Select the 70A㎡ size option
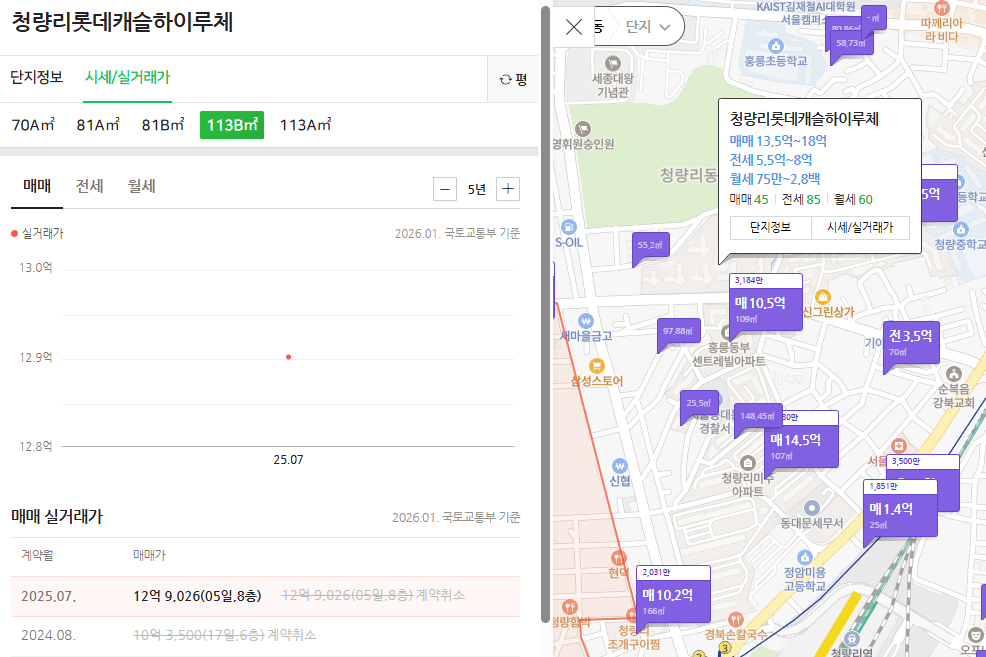The height and width of the screenshot is (657, 986). coord(31,127)
